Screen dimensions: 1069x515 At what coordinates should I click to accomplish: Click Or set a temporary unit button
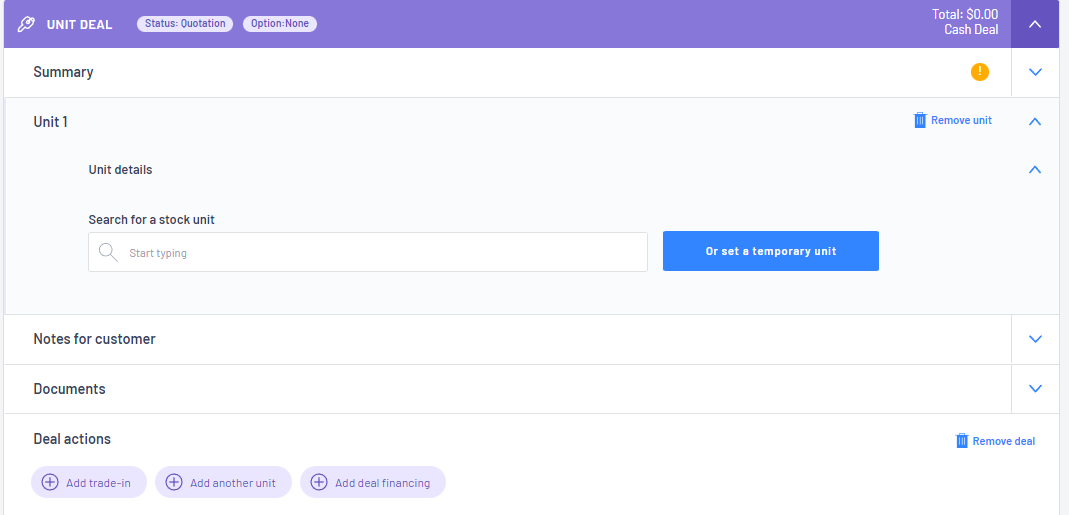pyautogui.click(x=770, y=251)
